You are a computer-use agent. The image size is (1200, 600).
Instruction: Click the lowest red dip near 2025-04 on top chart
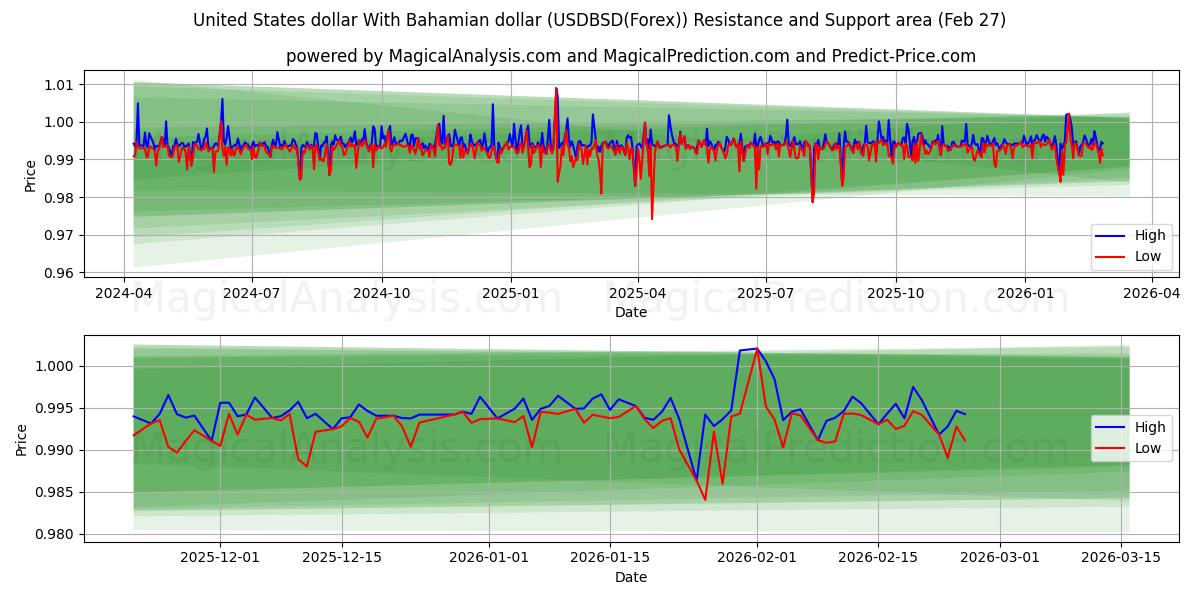click(652, 218)
